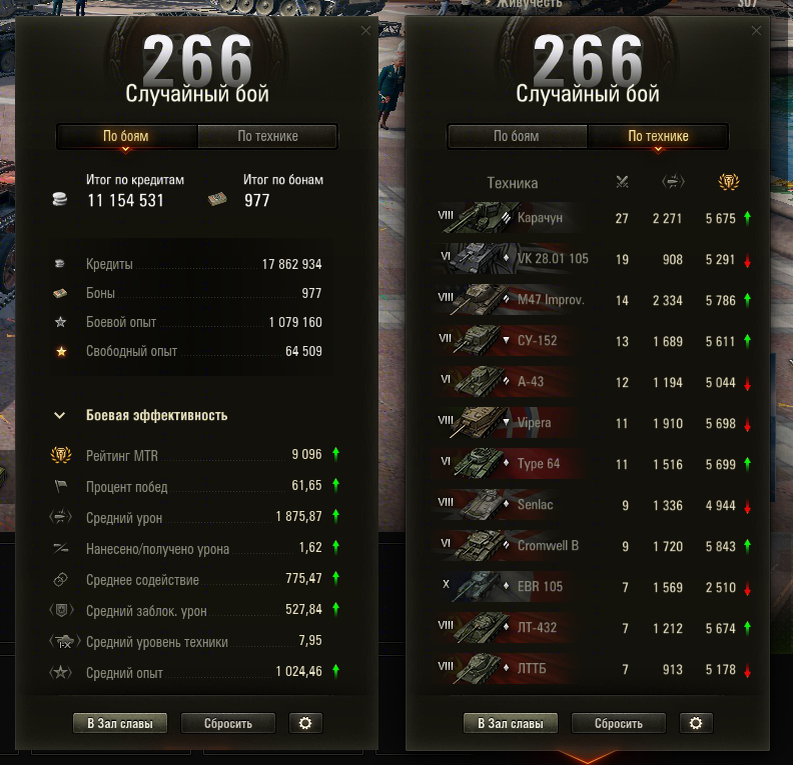Switch right panel to По боям tab
793x765 pixels.
point(516,136)
